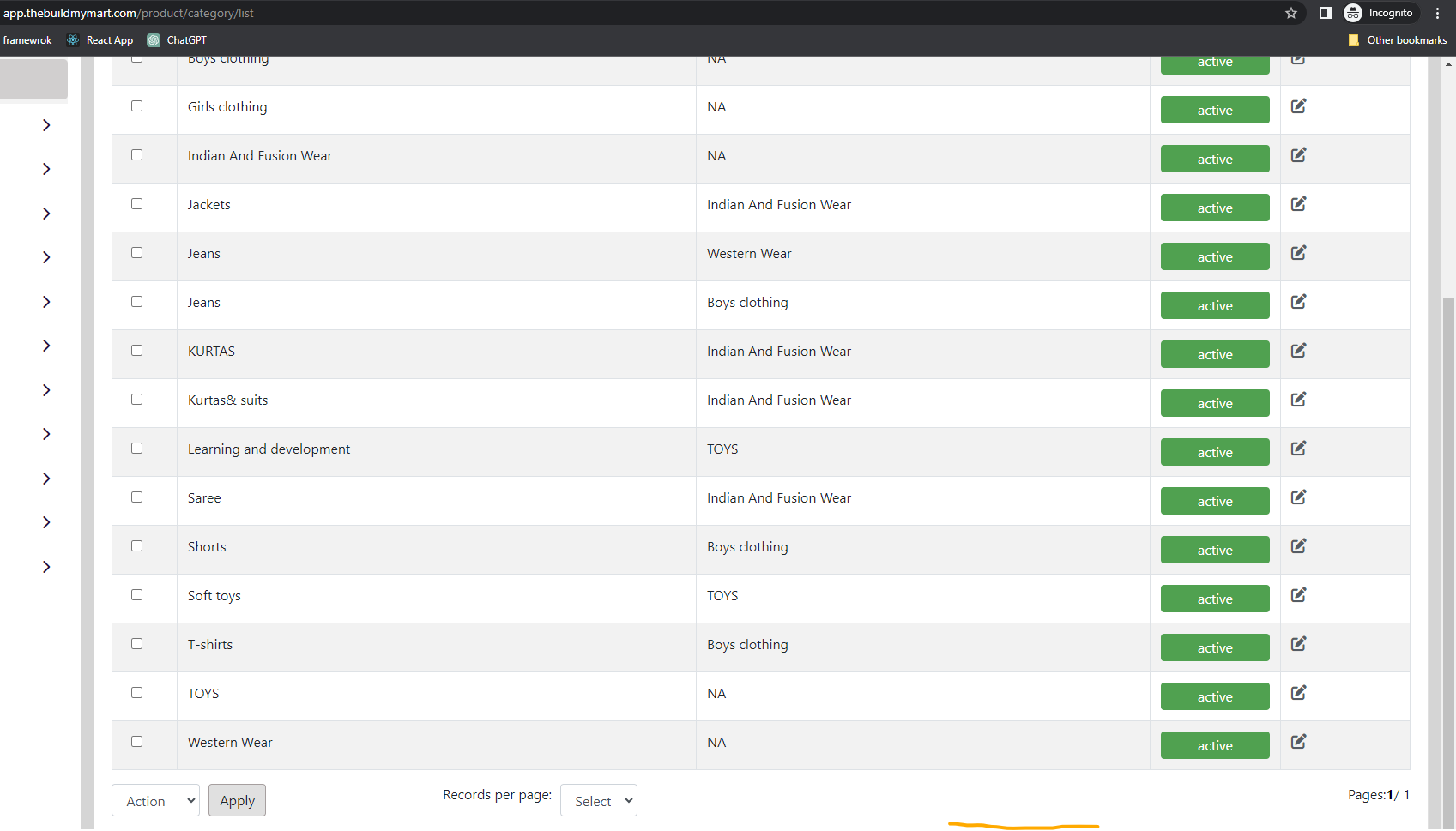Edit the KURTAS category entry
This screenshot has height=831, width=1456.
click(1298, 351)
